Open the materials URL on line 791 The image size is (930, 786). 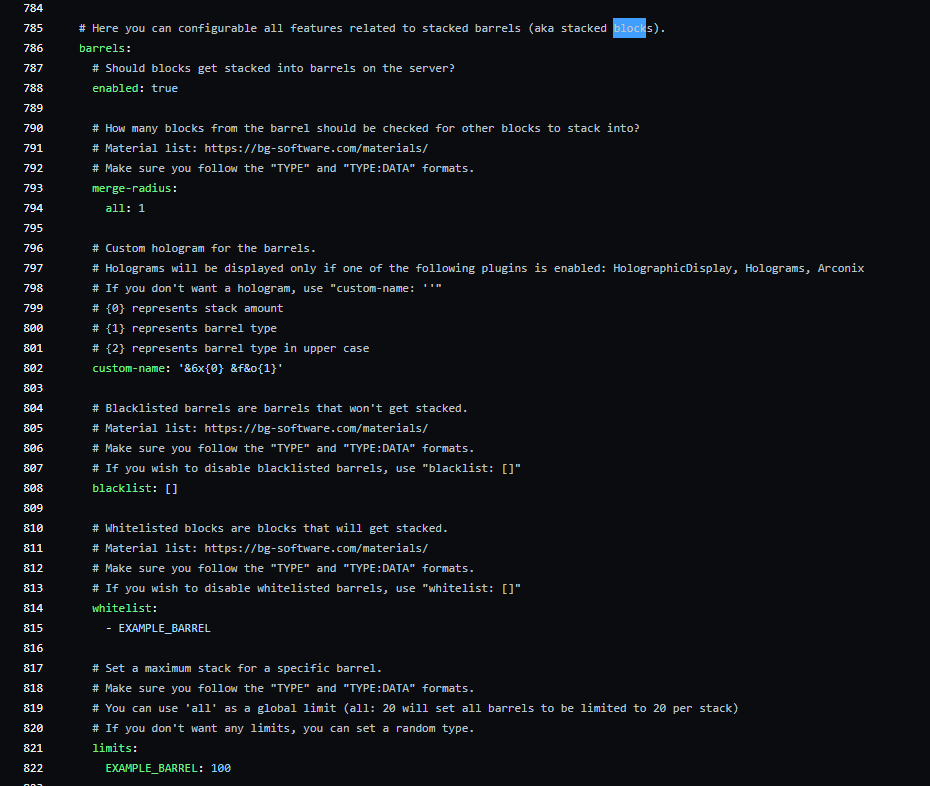point(316,148)
